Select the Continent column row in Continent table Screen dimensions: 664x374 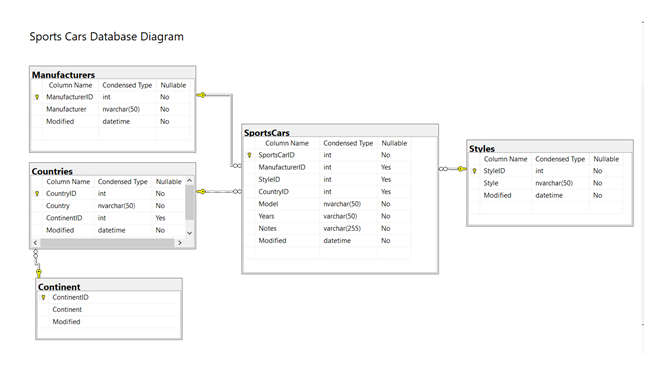109,310
